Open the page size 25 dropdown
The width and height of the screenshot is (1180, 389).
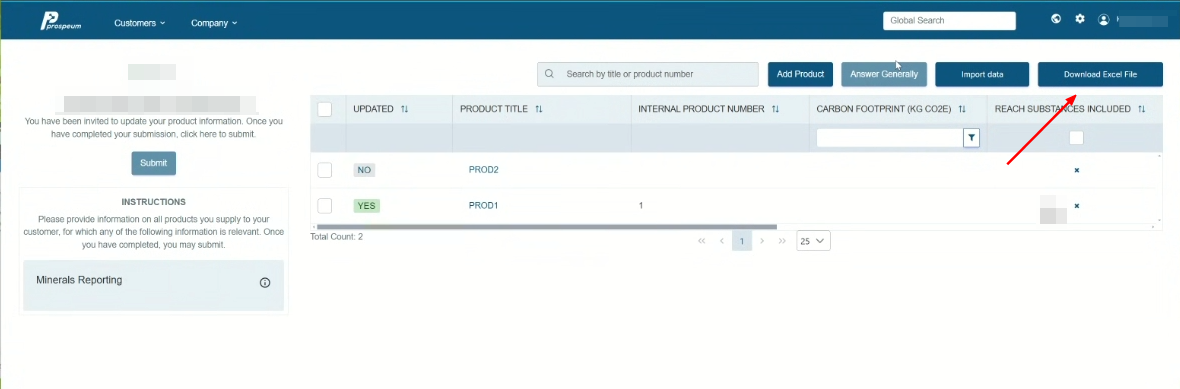[814, 242]
